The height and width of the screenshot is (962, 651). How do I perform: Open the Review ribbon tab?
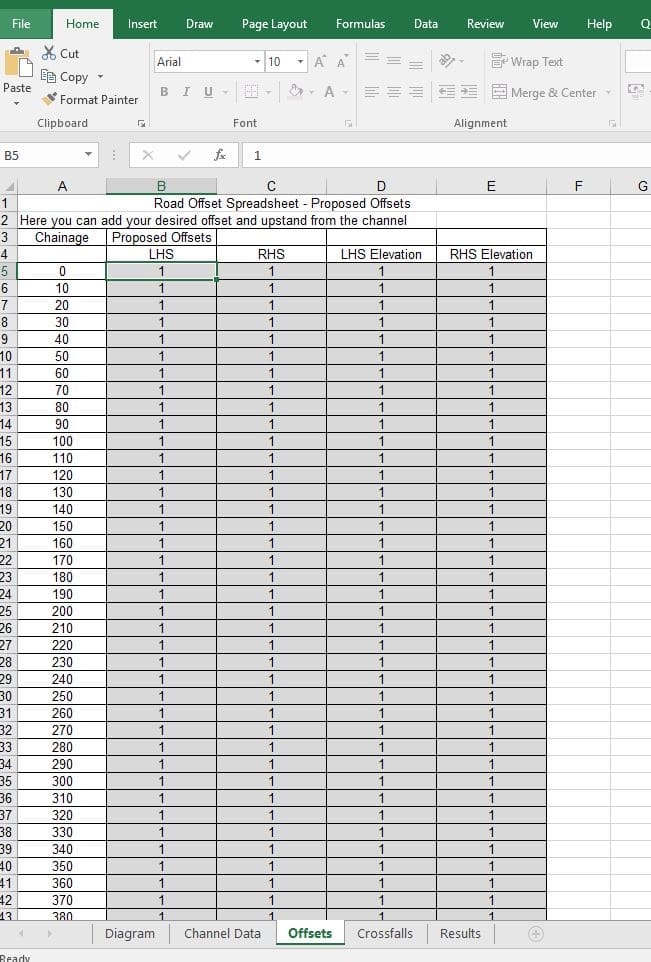[x=485, y=24]
